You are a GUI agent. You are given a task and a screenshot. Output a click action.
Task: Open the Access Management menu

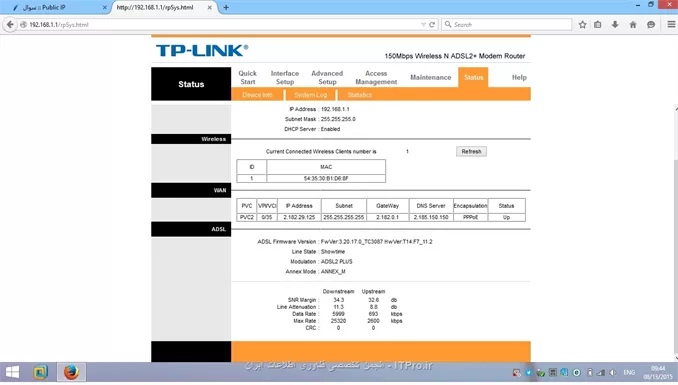(376, 77)
